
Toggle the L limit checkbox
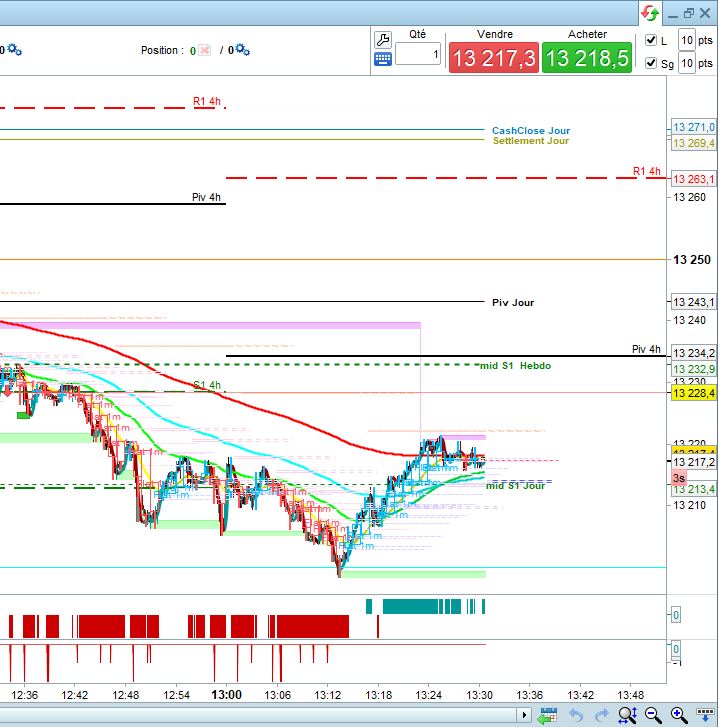[651, 40]
